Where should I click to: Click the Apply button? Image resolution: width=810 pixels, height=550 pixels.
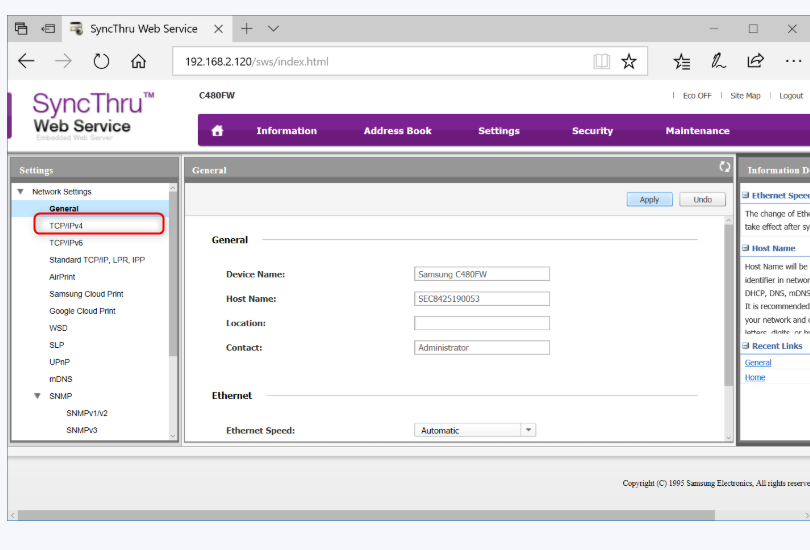[649, 199]
